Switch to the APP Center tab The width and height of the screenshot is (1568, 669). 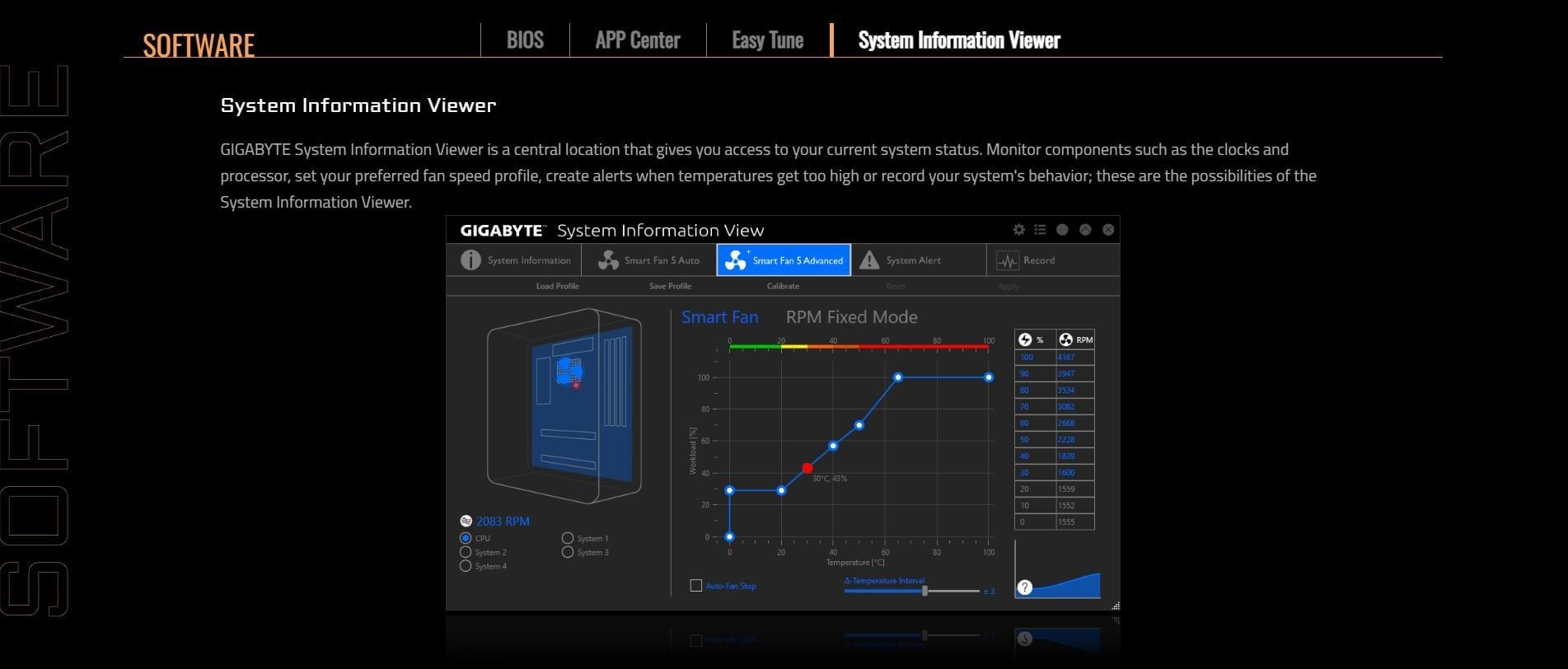point(637,40)
